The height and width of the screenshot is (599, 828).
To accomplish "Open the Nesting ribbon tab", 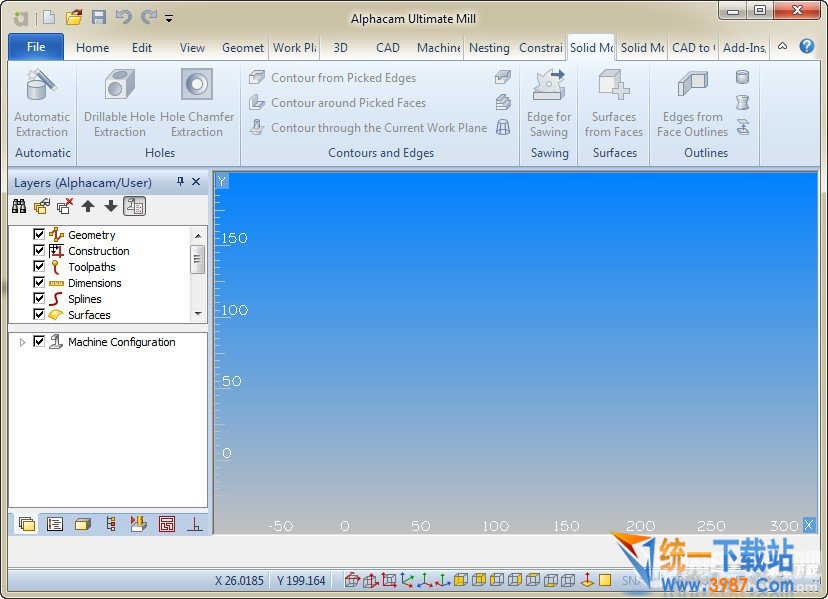I will 489,48.
